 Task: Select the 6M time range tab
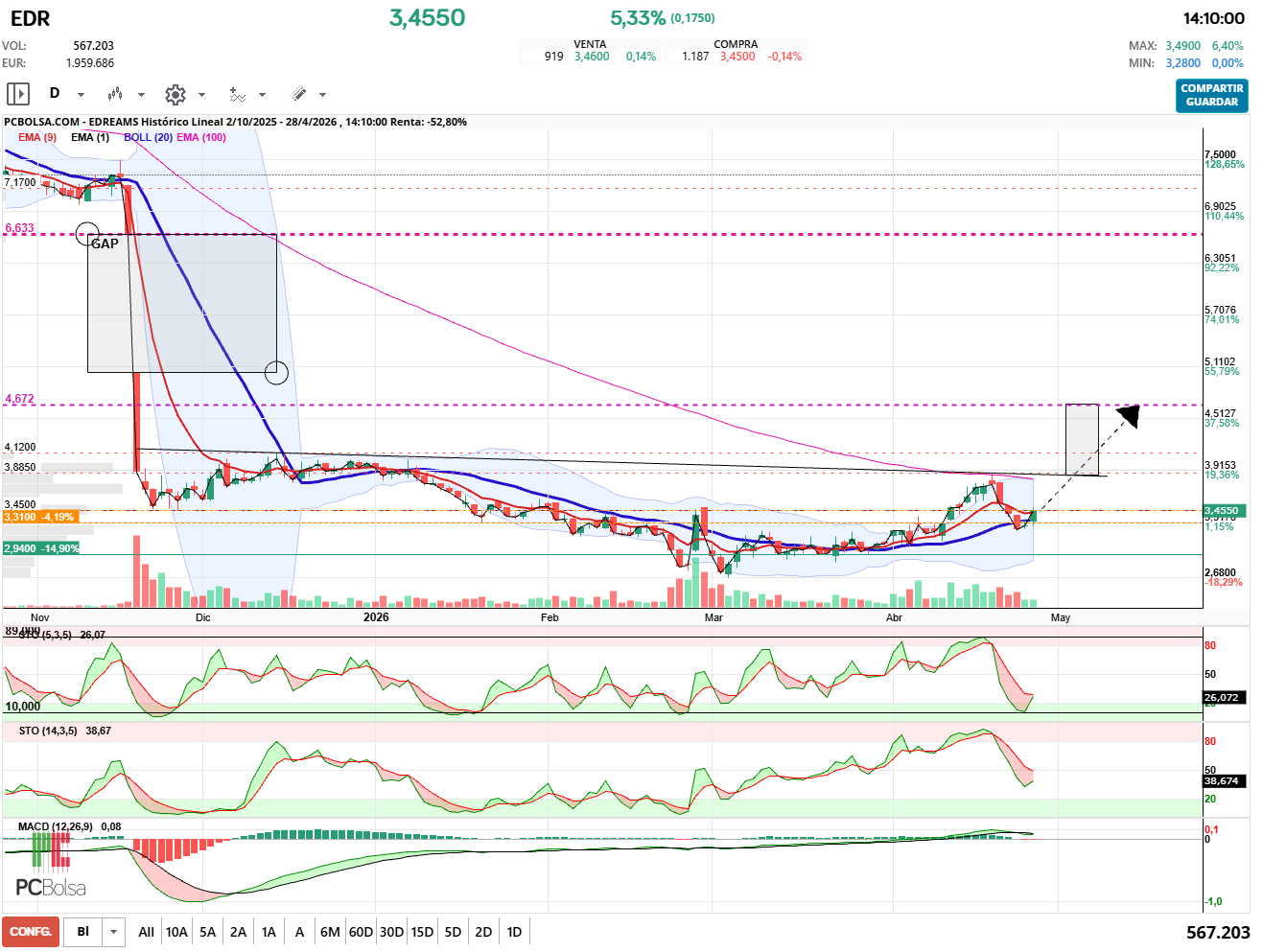[x=330, y=932]
